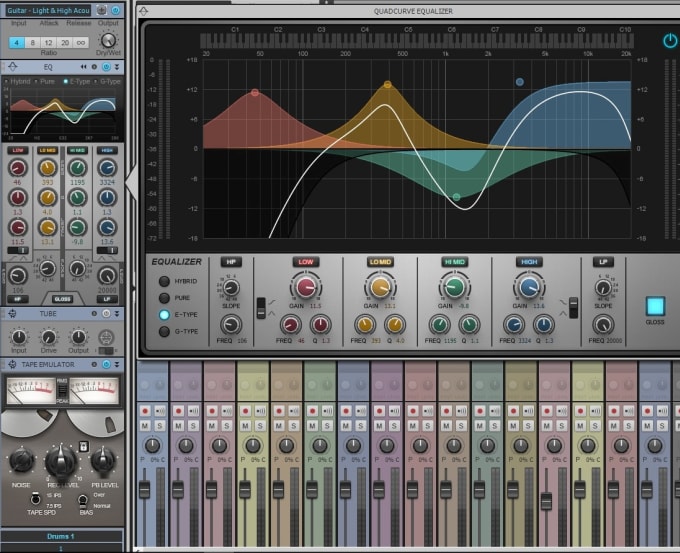Click the tape NOISE knob
The image size is (680, 553).
[21, 461]
